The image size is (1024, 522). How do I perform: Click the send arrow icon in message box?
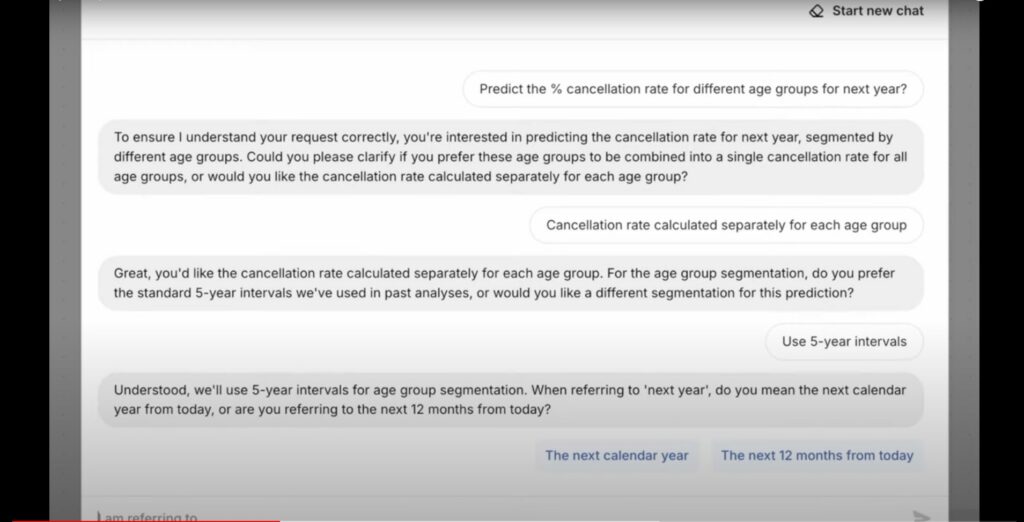(x=921, y=516)
